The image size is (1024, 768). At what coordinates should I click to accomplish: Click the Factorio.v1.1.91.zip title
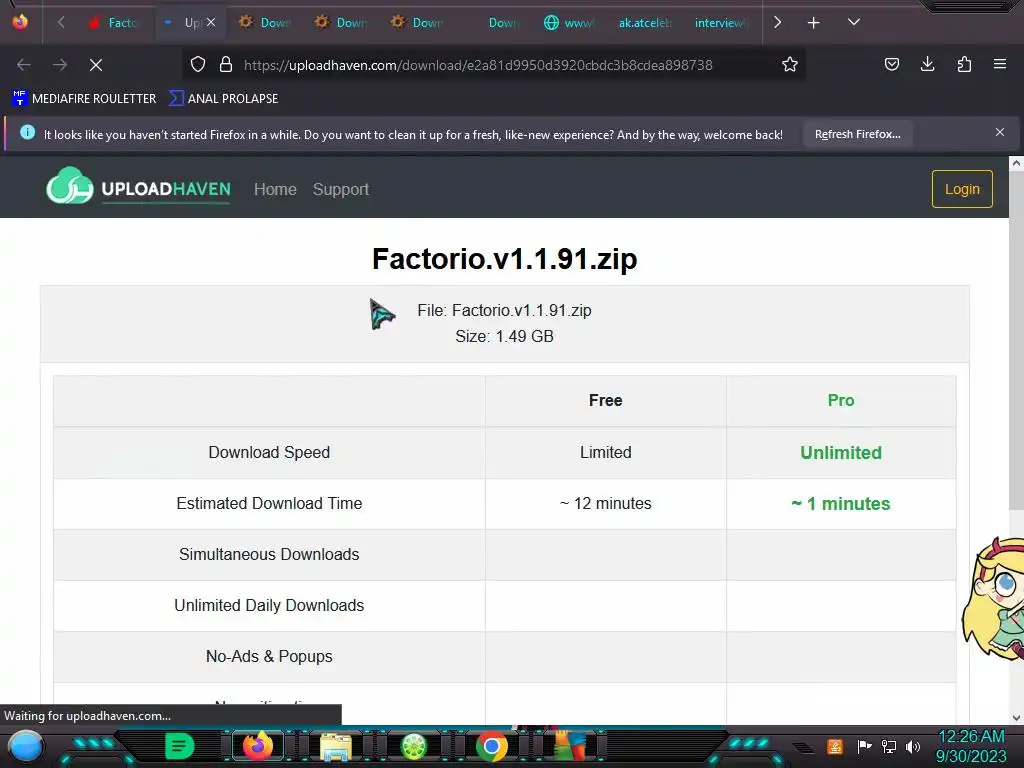pyautogui.click(x=504, y=259)
